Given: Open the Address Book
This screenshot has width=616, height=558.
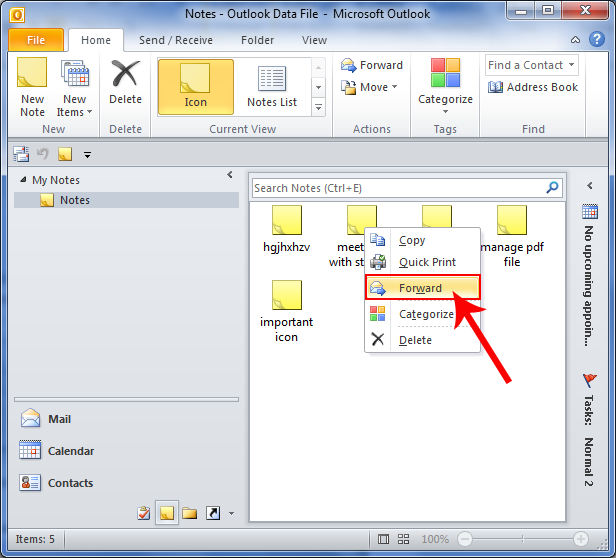Looking at the screenshot, I should point(533,87).
